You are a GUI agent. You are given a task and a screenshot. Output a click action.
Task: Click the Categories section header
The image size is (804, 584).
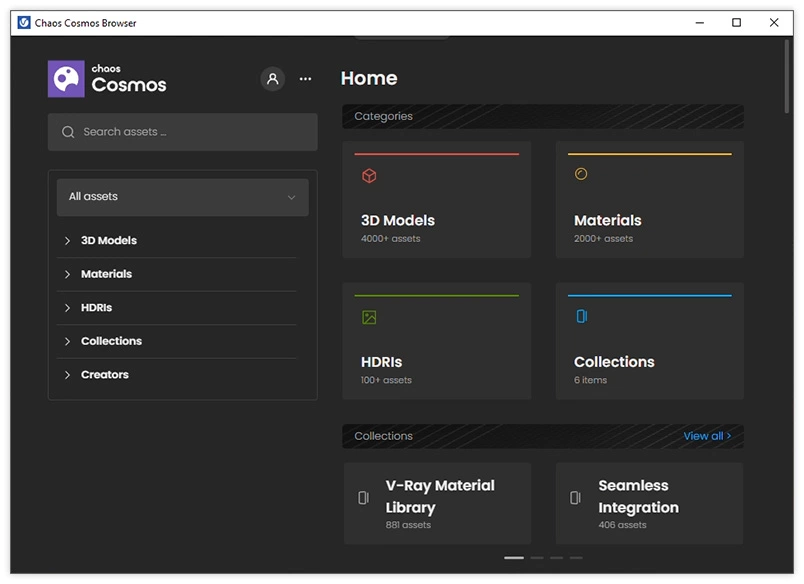pos(543,116)
